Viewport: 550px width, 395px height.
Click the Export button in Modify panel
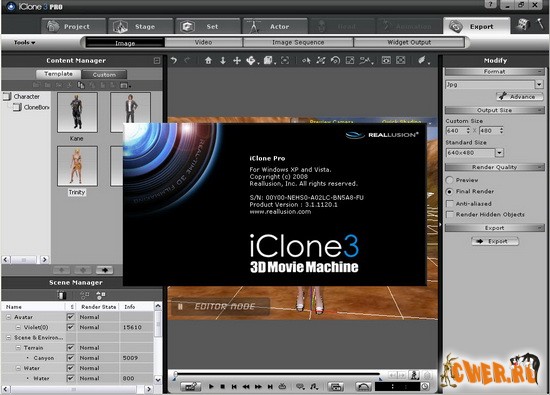point(495,241)
